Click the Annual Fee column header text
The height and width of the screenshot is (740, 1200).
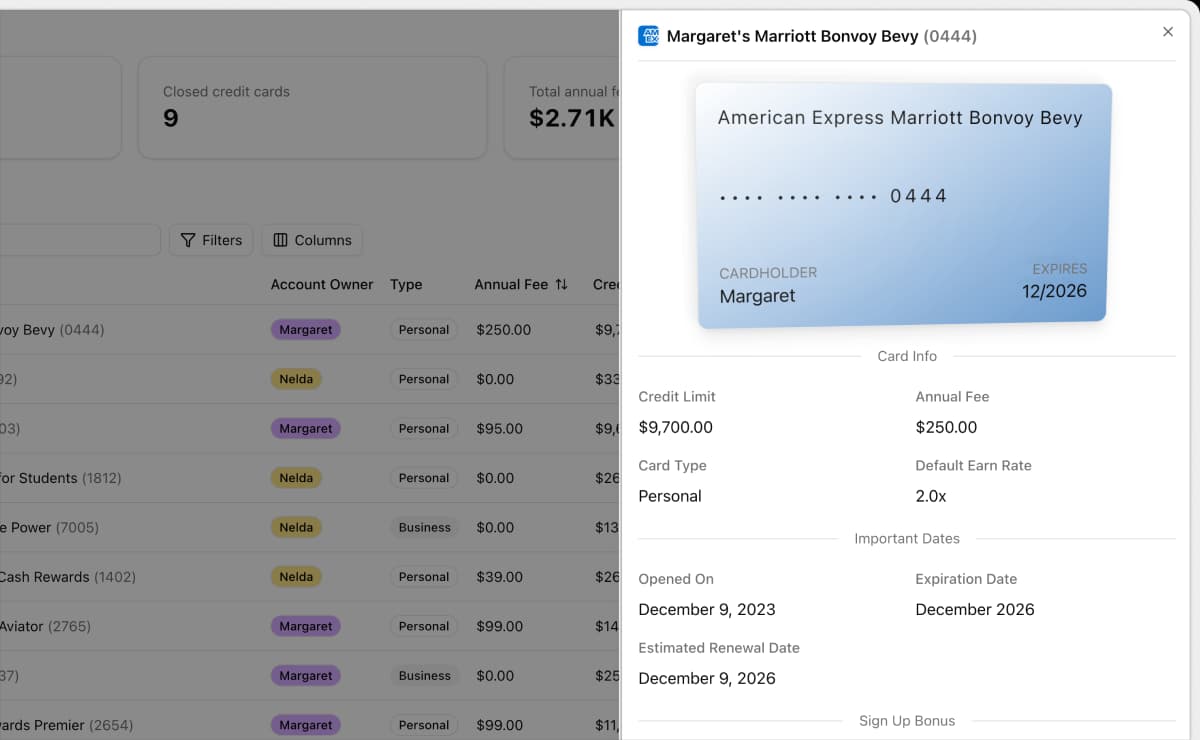pos(511,284)
